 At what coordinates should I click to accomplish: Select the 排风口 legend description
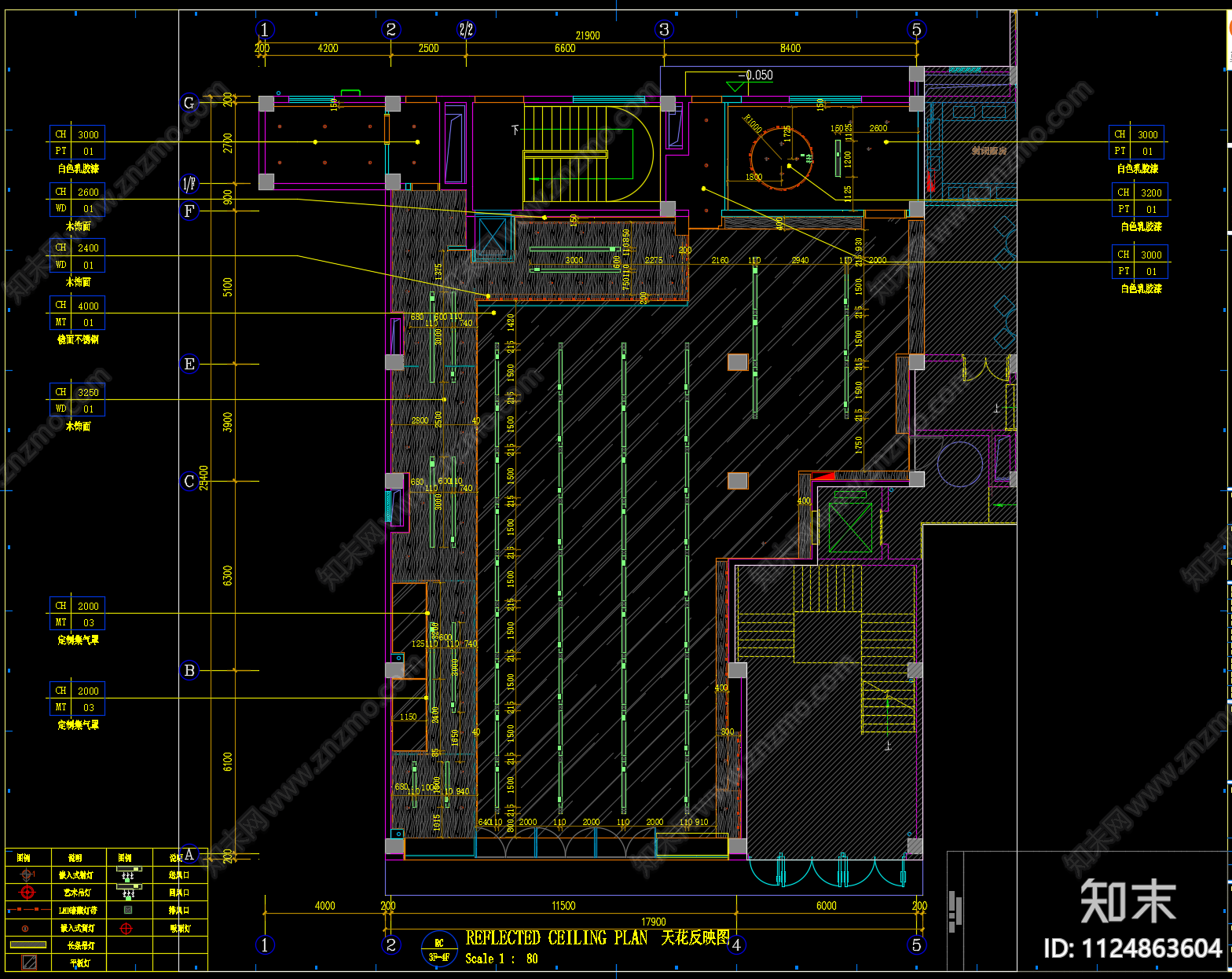tap(179, 911)
